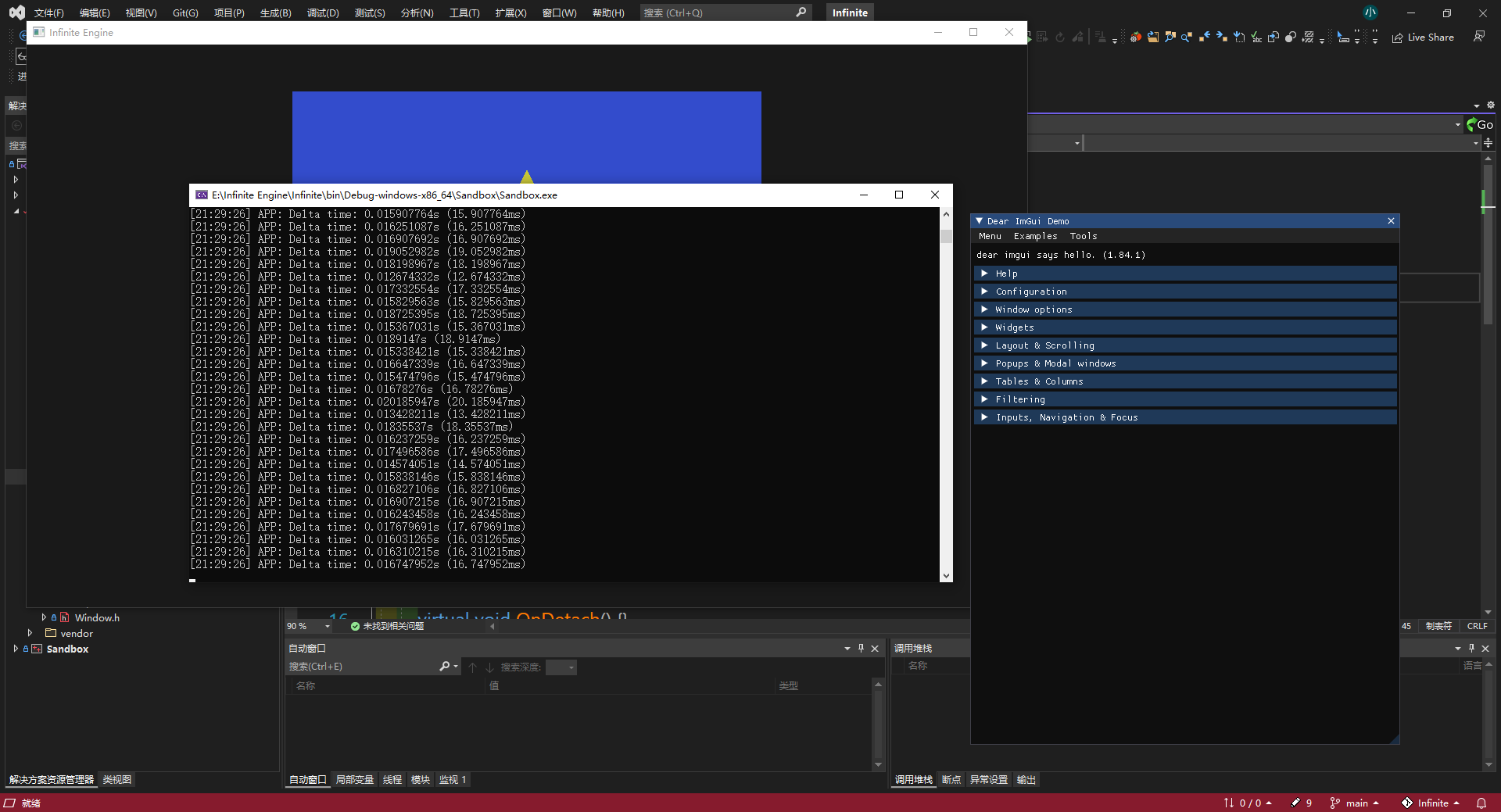Open the Menu in ImGui Demo window
1501x812 pixels.
tap(990, 236)
